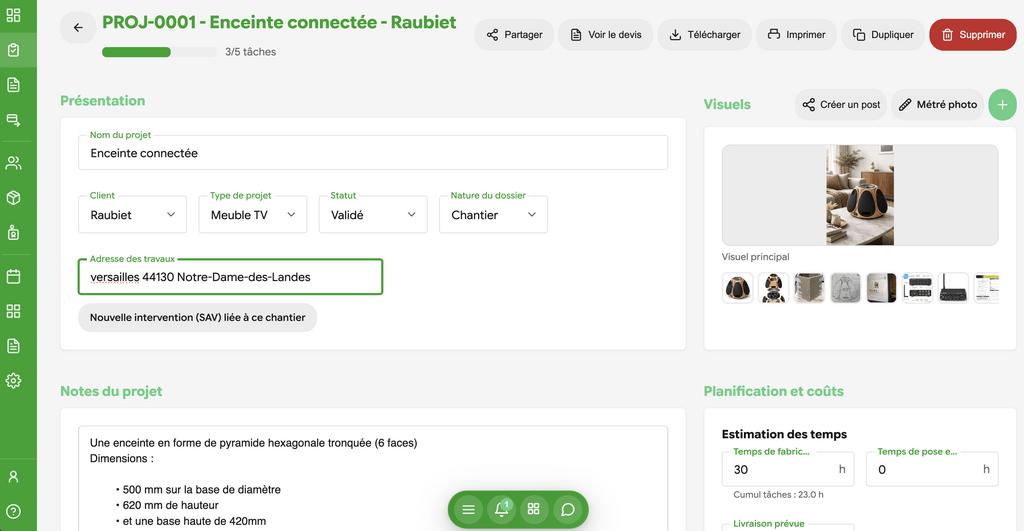Open the help question mark in sidebar
This screenshot has width=1024, height=531.
pos(14,511)
